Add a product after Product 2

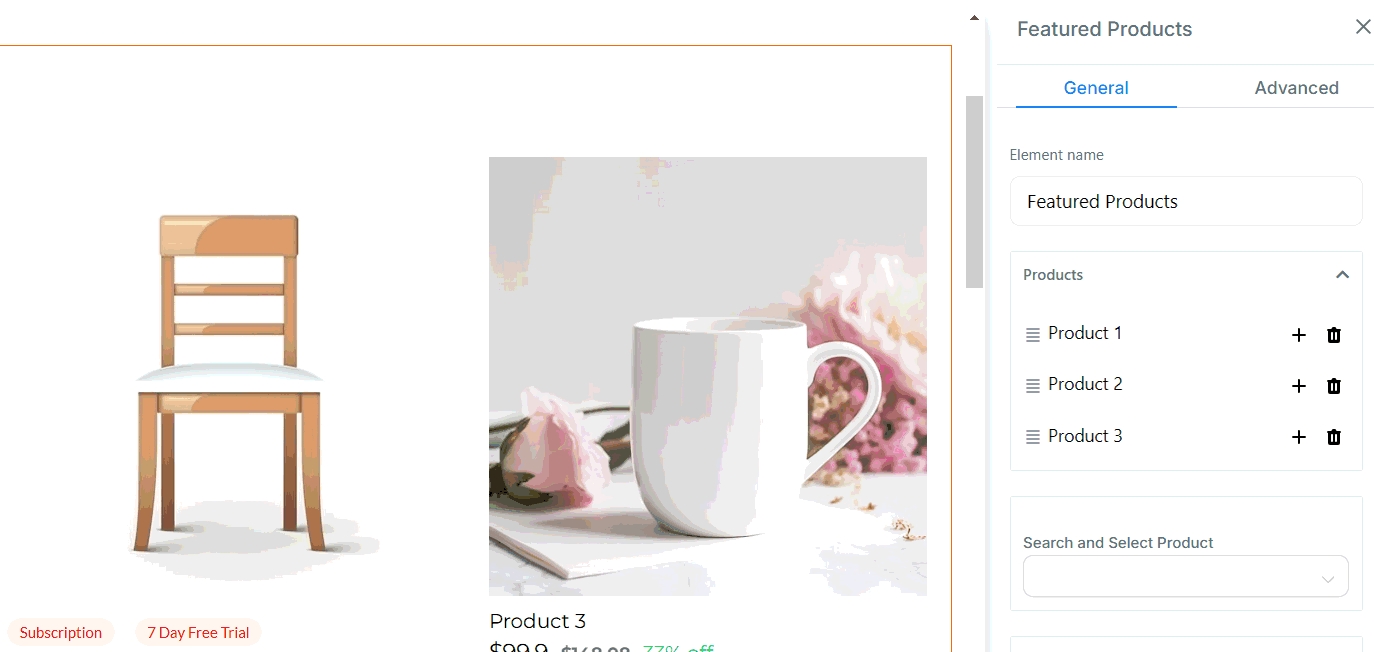(1299, 386)
